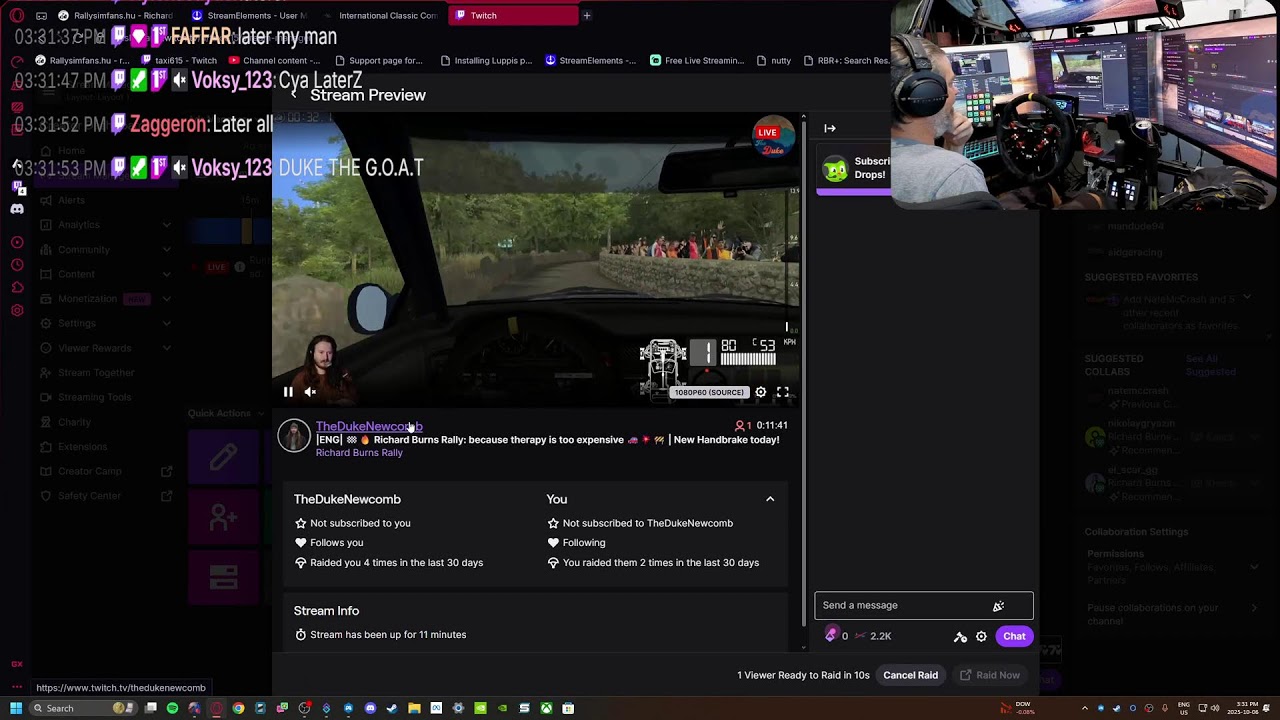Image resolution: width=1280 pixels, height=720 pixels.
Task: Open Microsoft Store from the taskbar
Action: pos(568,708)
